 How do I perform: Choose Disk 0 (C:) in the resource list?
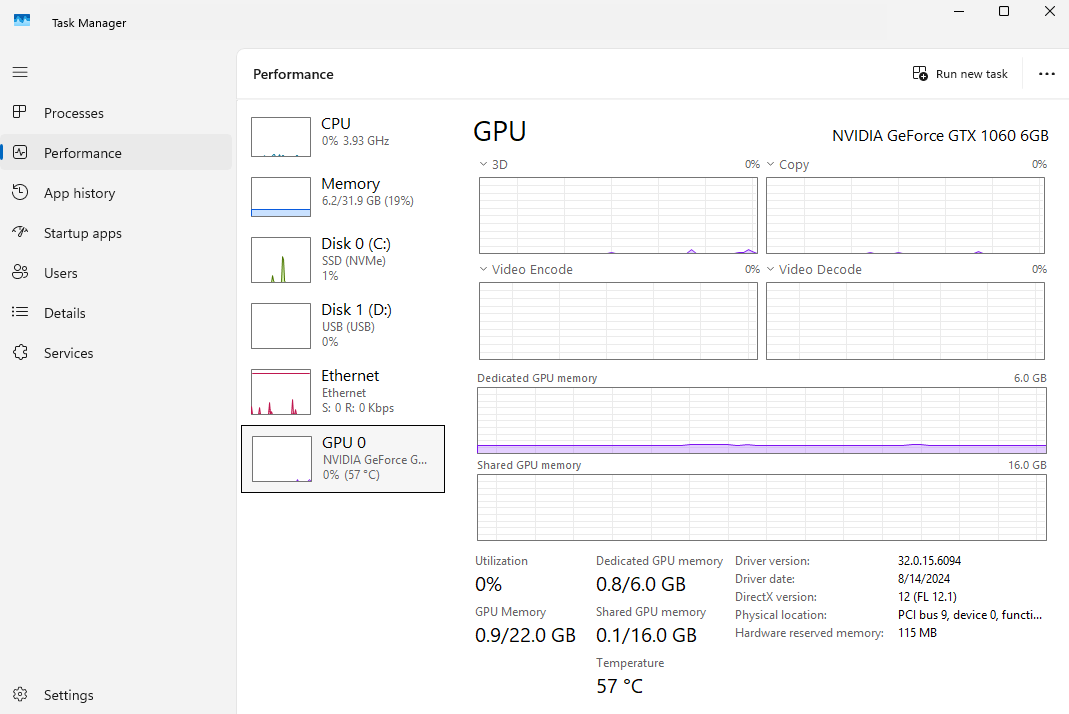click(342, 259)
